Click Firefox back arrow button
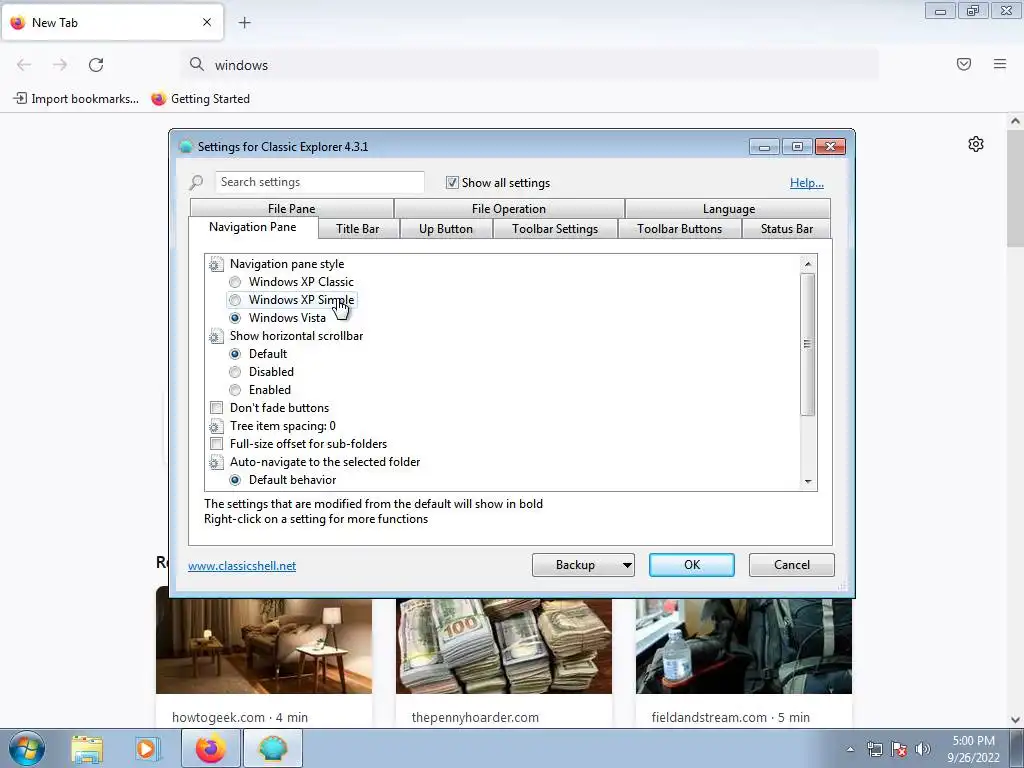1024x768 pixels. (x=24, y=65)
